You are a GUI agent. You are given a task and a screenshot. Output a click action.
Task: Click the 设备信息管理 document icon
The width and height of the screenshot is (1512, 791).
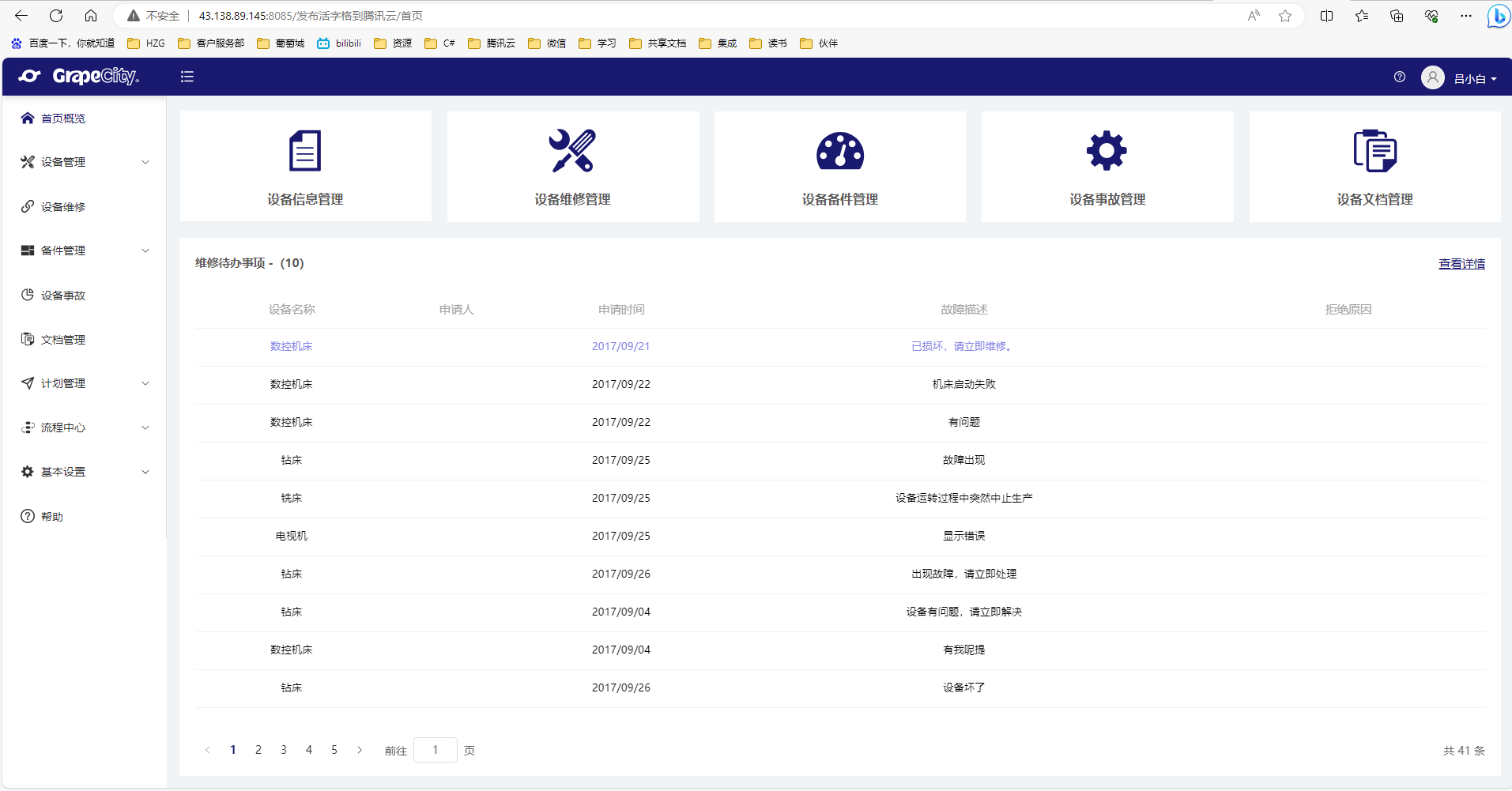(x=305, y=151)
